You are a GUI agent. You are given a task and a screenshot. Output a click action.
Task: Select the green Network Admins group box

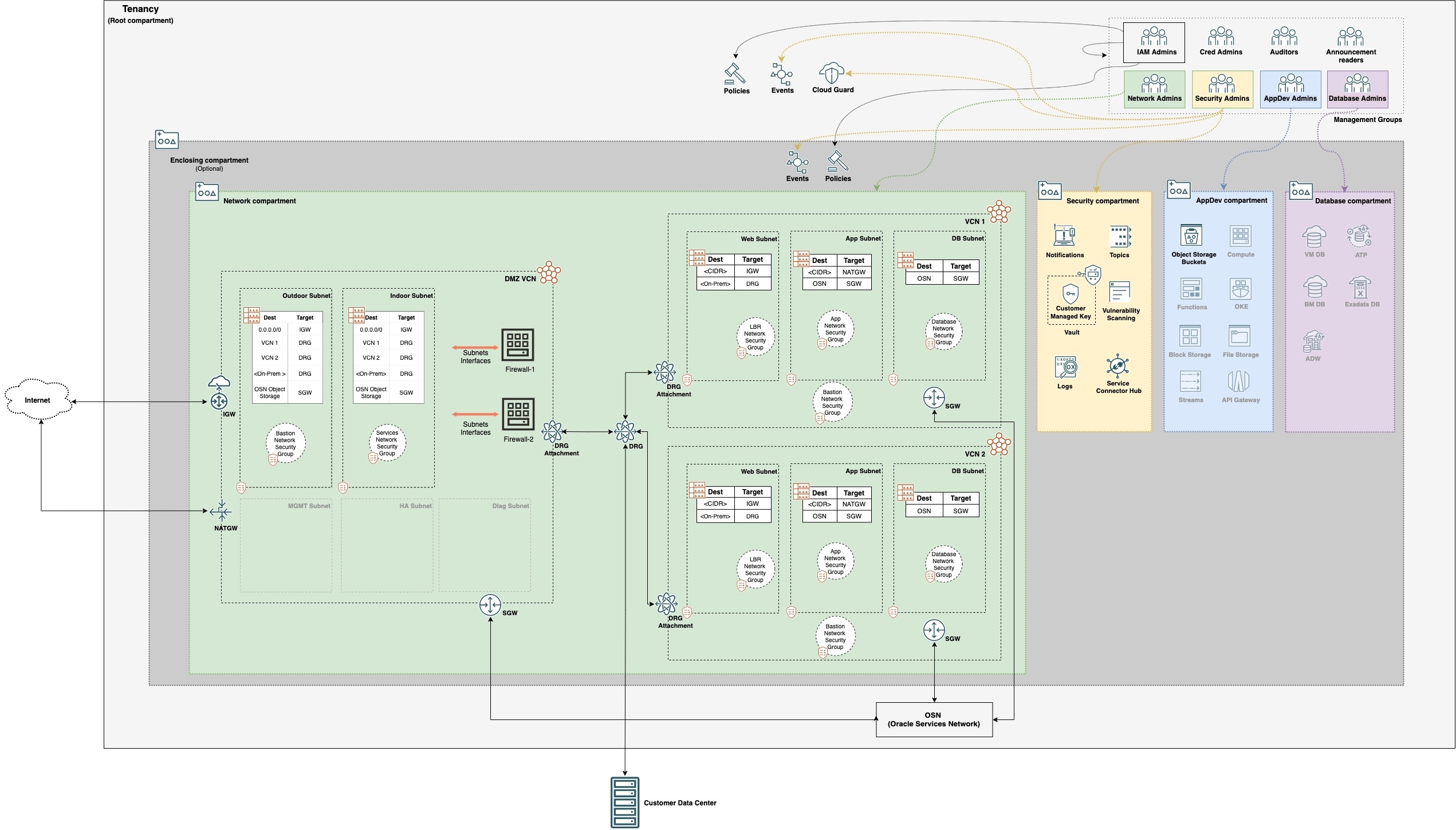[1154, 89]
